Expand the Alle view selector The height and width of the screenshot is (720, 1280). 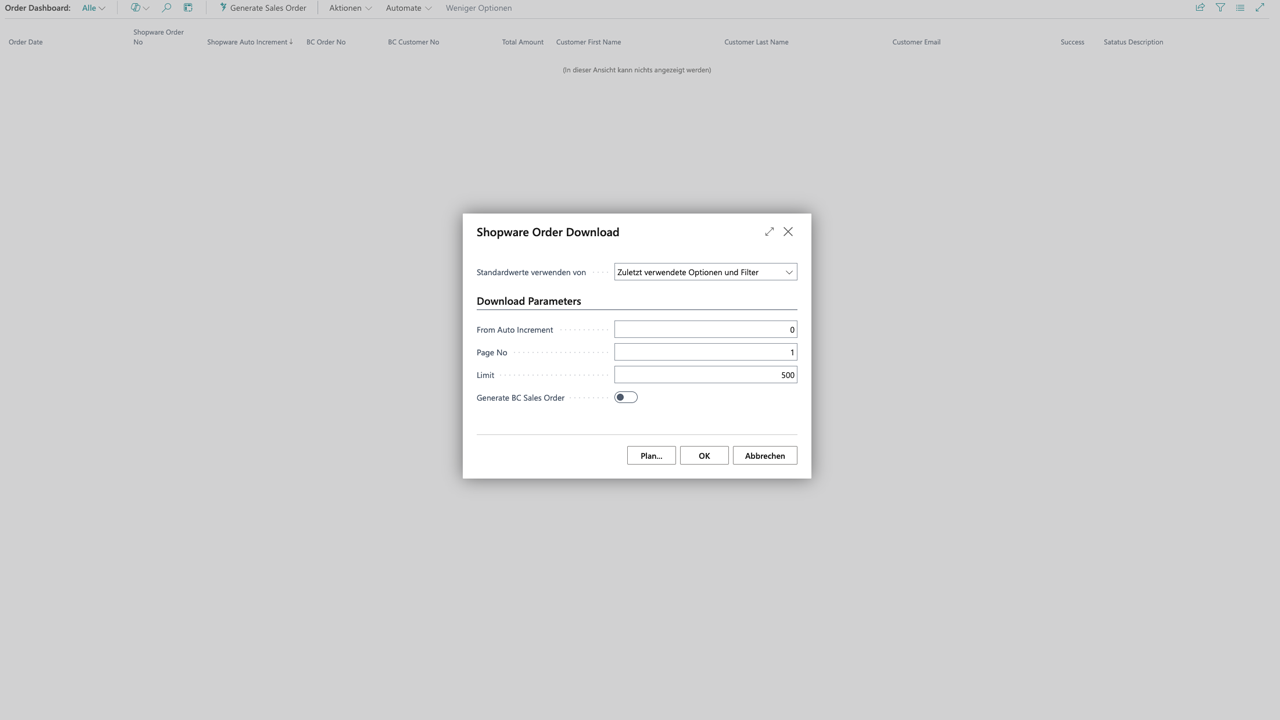(x=92, y=8)
